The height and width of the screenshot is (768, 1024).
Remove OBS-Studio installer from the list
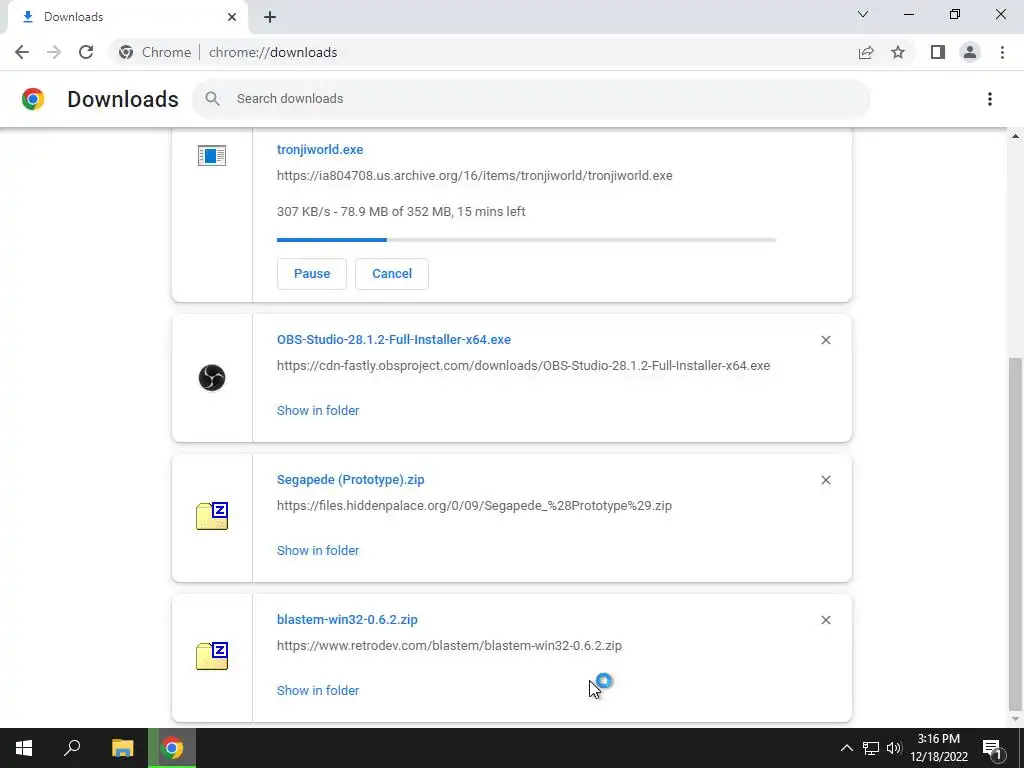(x=826, y=340)
